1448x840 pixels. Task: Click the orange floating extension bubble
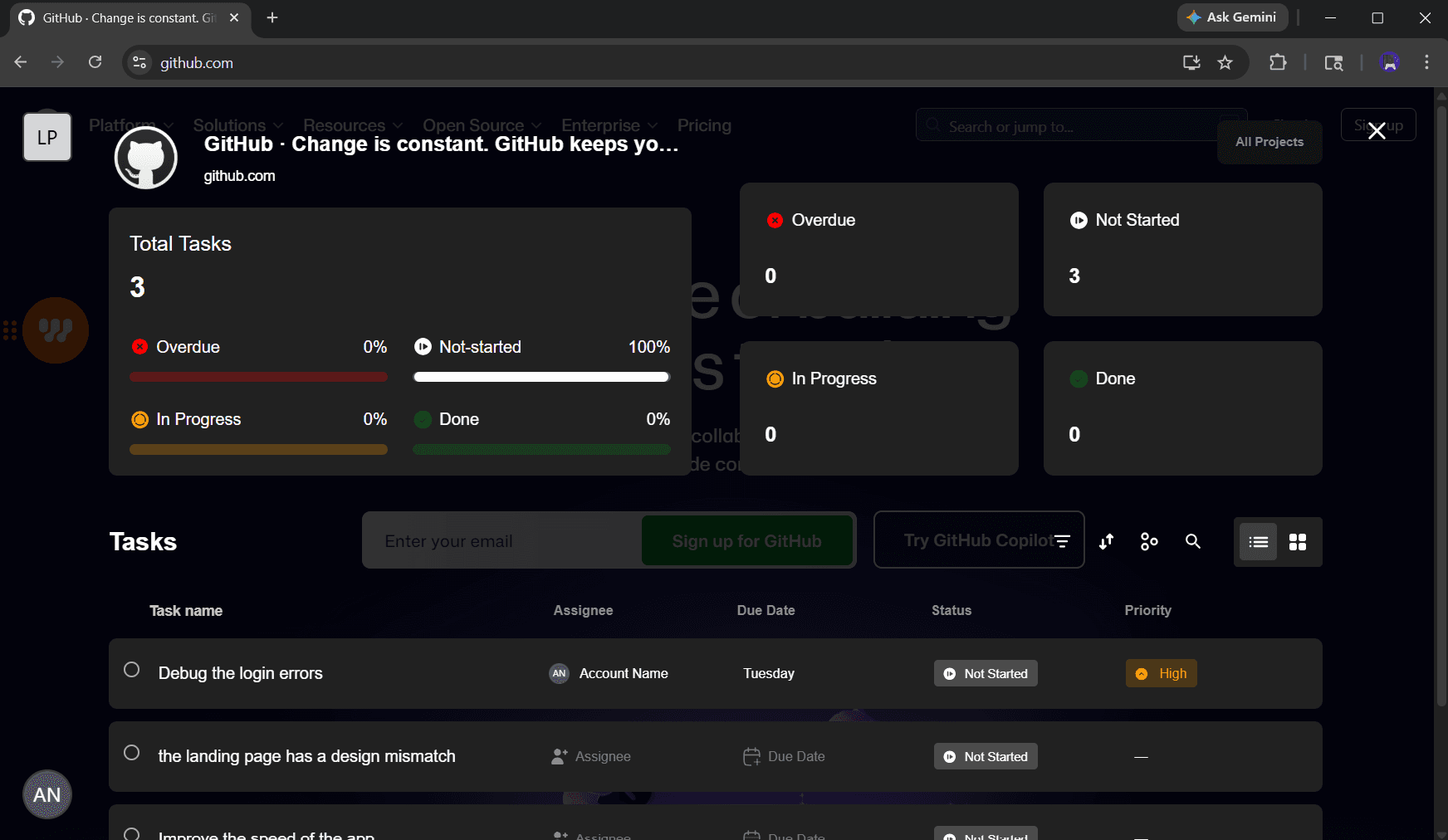coord(56,330)
